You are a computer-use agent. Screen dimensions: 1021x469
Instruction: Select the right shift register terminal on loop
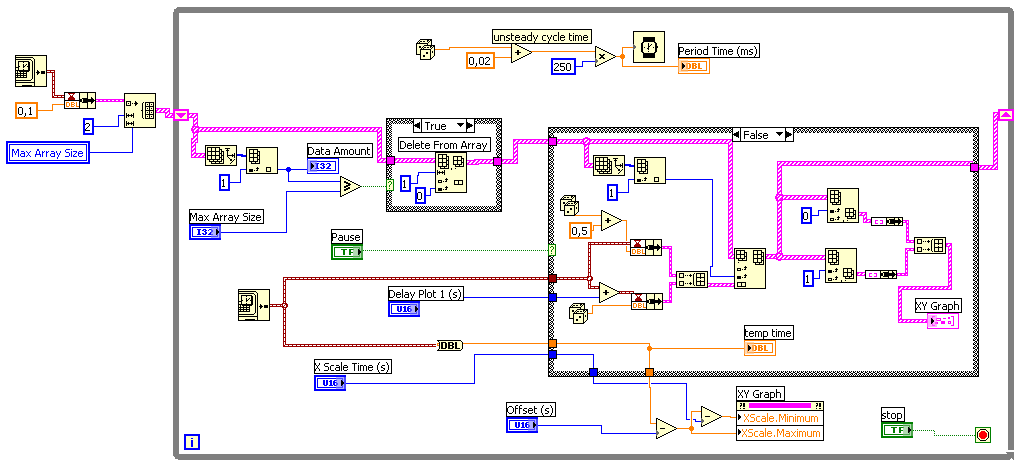(x=1006, y=115)
